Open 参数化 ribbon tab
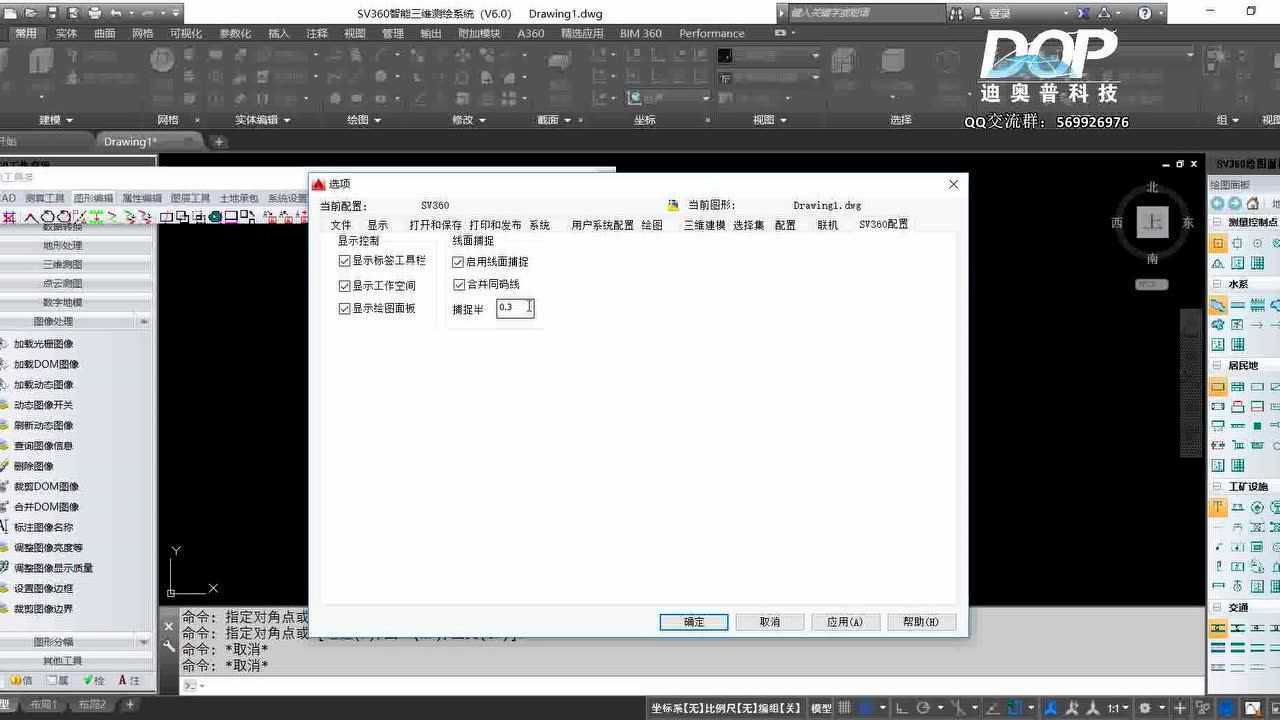Screen dimensions: 1280x720 click(235, 33)
